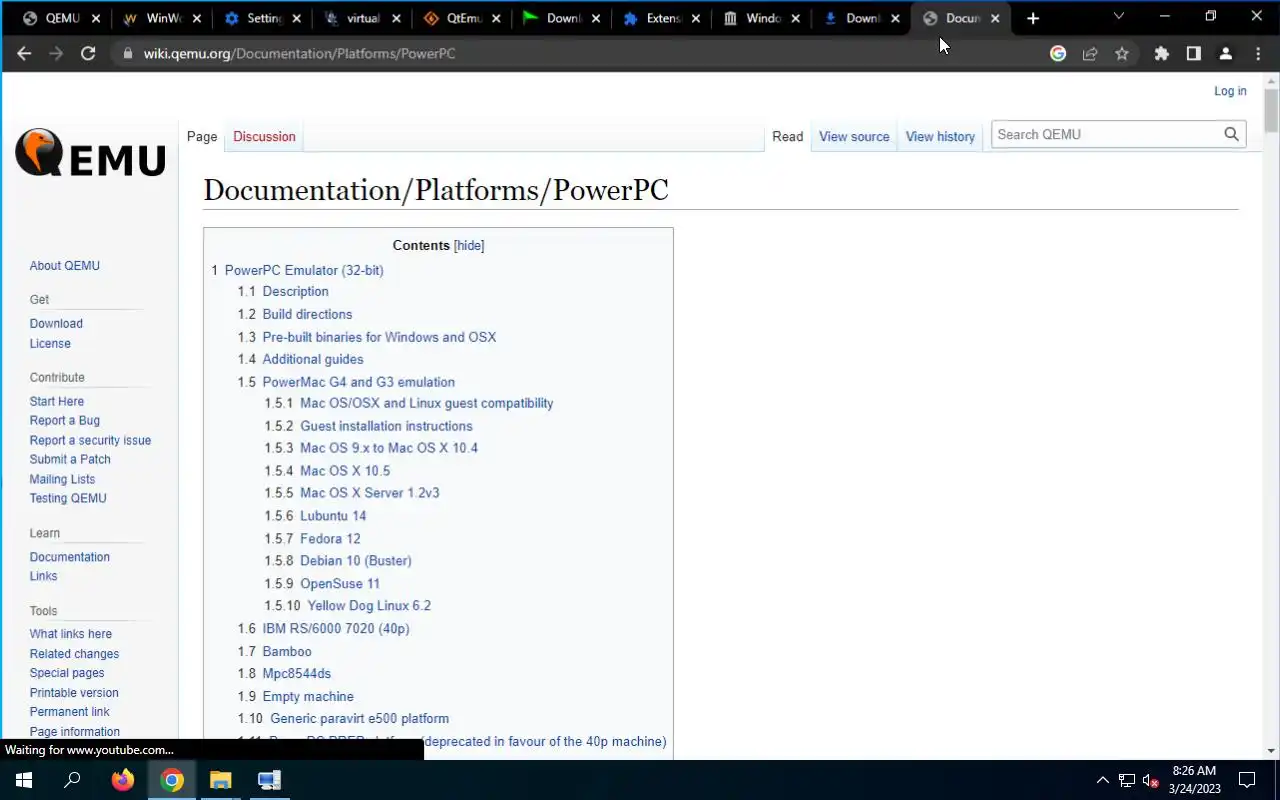Jump to Debian 10 (Buster) section
The image size is (1280, 800).
tap(356, 561)
